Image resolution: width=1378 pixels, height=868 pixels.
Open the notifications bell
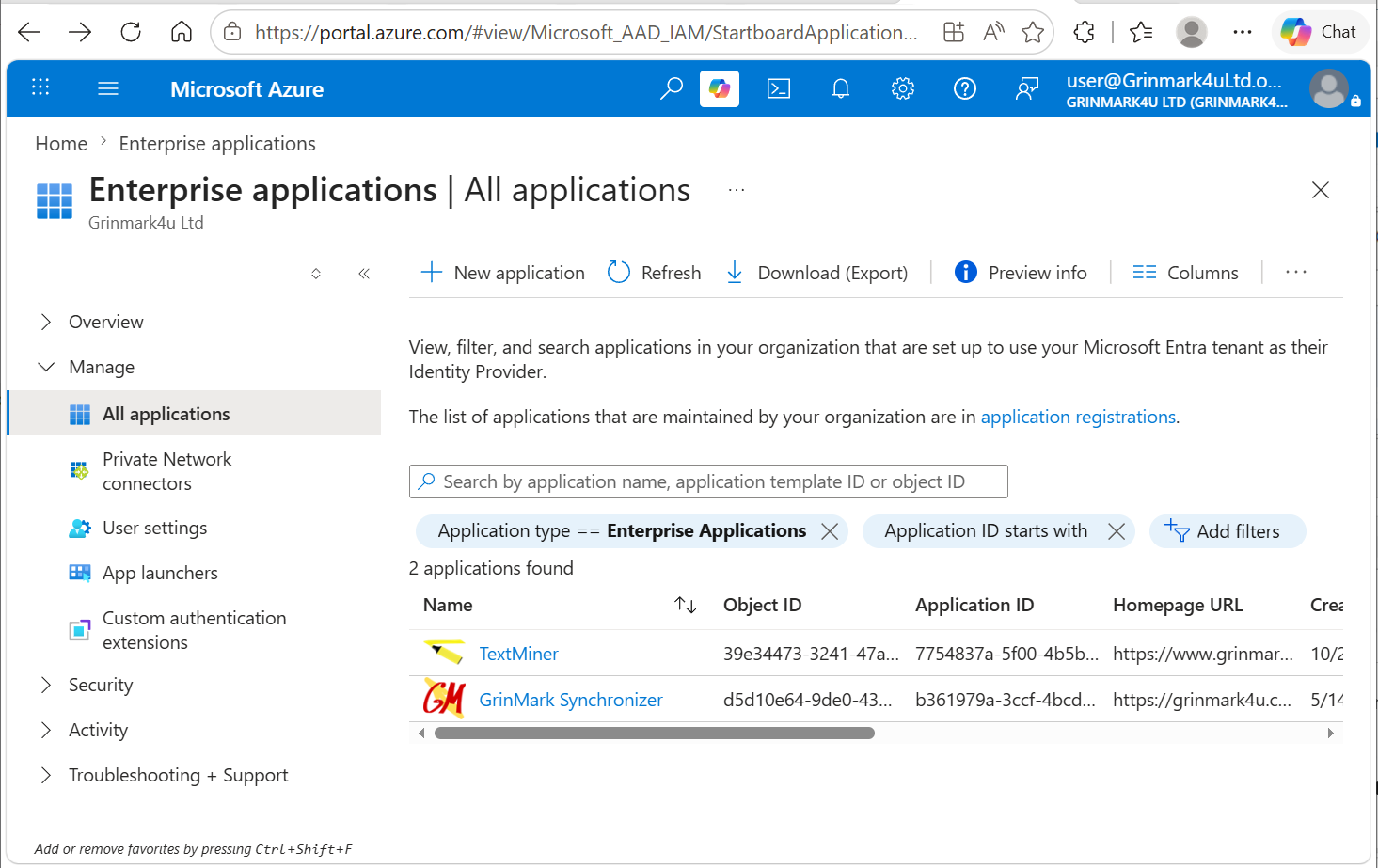[x=841, y=88]
